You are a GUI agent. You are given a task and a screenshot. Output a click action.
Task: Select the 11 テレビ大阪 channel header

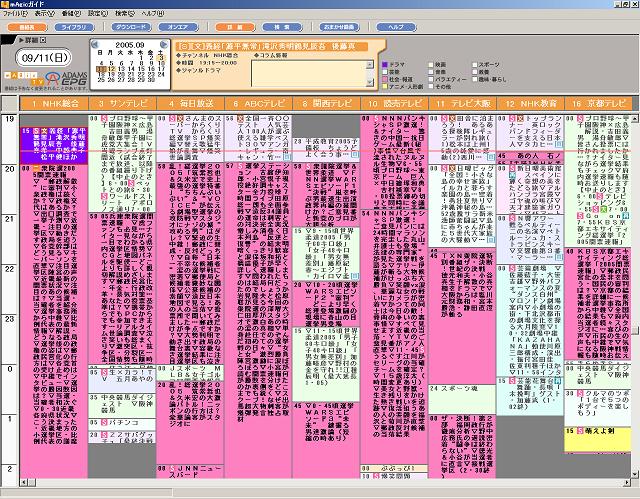point(463,103)
